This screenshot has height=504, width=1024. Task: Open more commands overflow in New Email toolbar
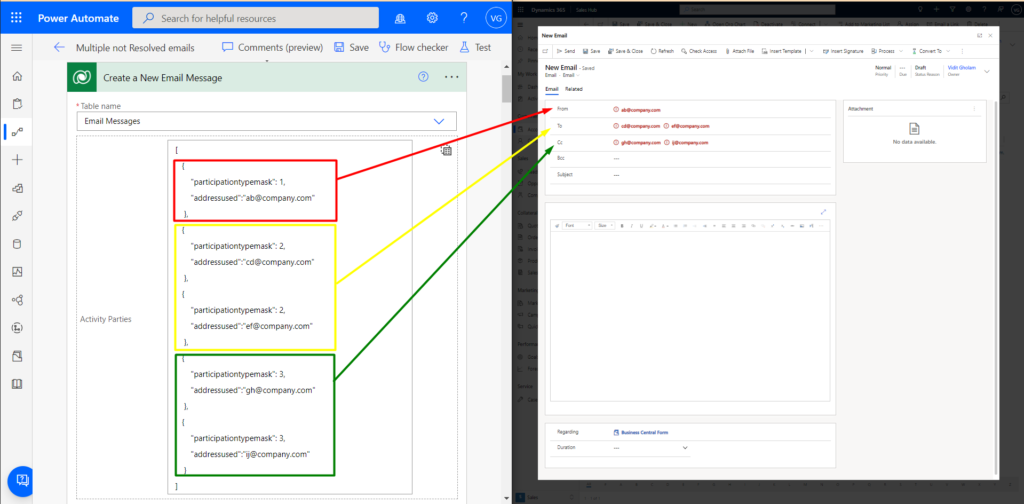click(x=962, y=50)
